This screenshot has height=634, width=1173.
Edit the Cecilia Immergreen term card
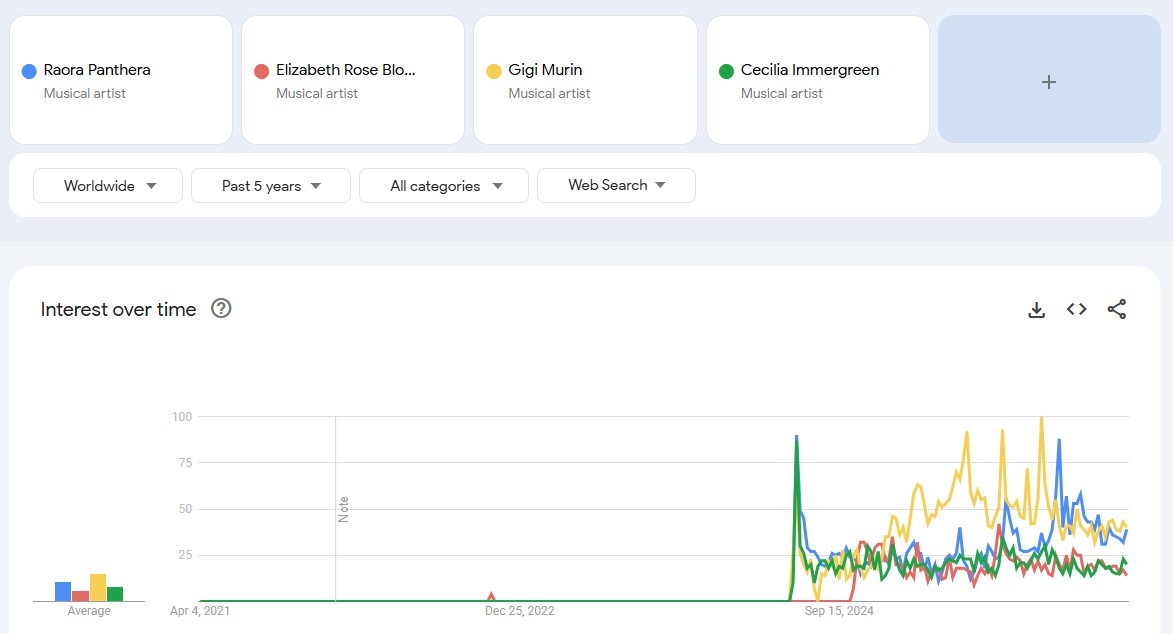click(x=818, y=79)
